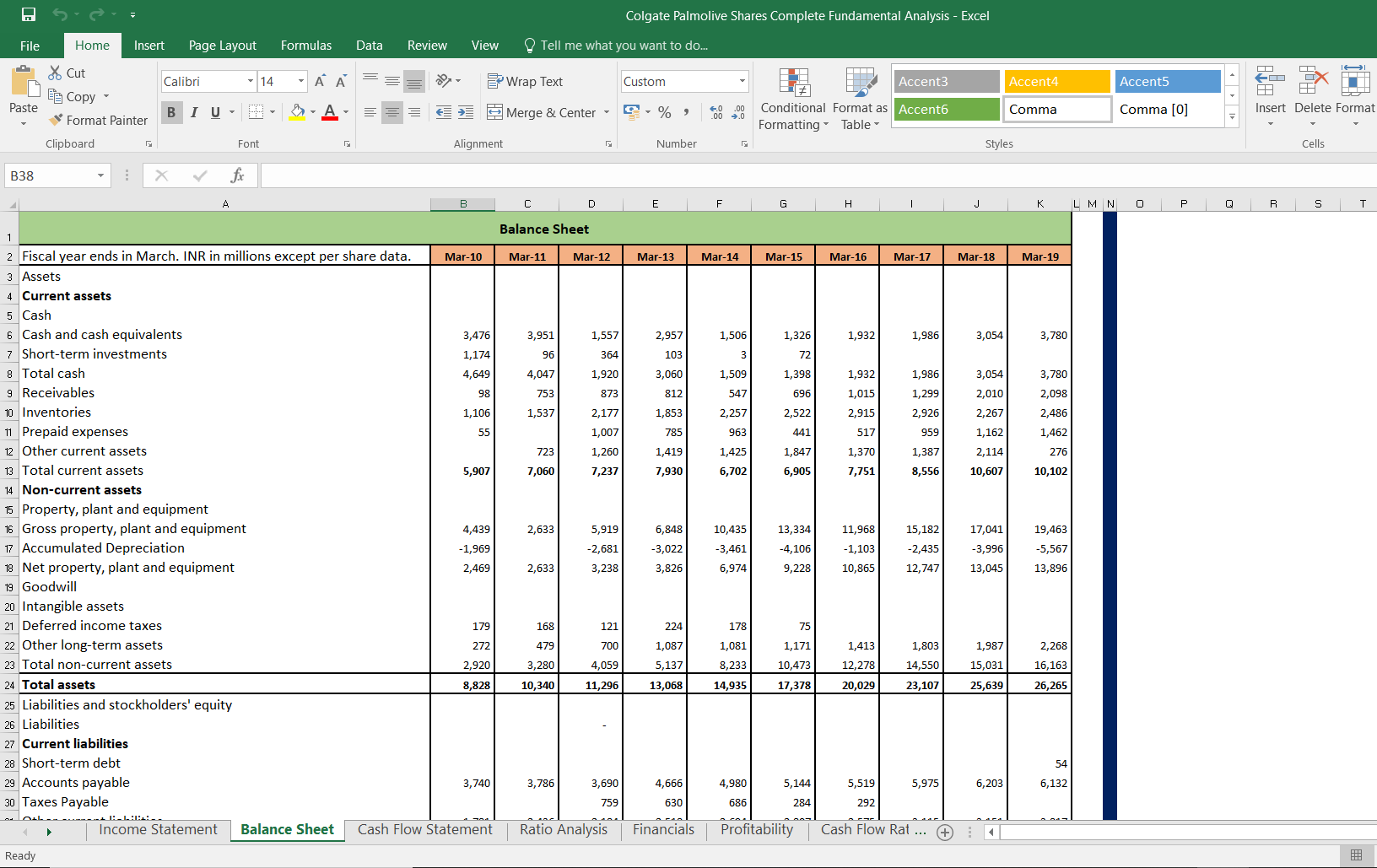This screenshot has height=868, width=1377.
Task: Toggle Bottom Align
Action: tap(414, 81)
